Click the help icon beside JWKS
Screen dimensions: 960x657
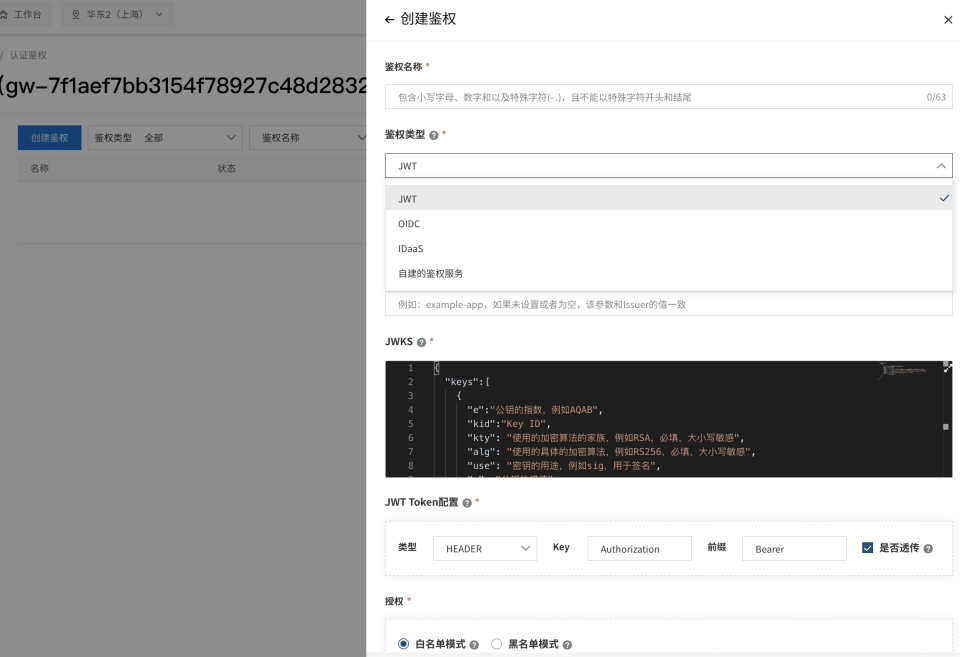point(421,342)
